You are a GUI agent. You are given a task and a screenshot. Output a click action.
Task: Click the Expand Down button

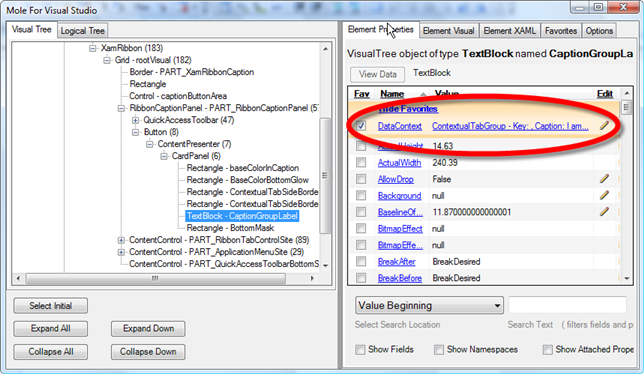tap(148, 329)
